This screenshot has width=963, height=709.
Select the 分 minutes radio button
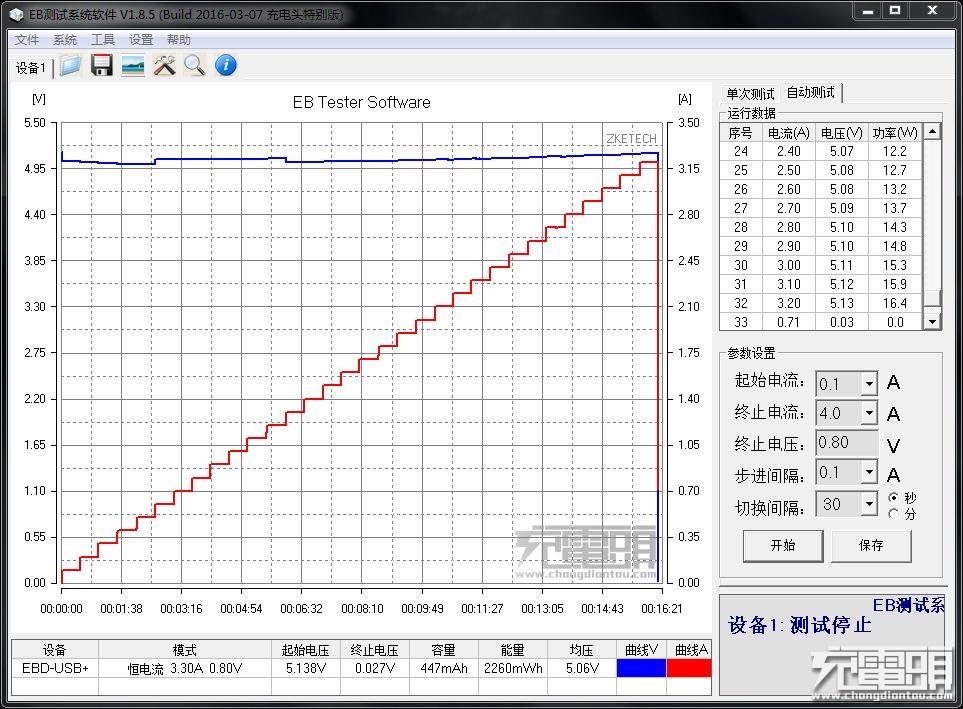893,514
